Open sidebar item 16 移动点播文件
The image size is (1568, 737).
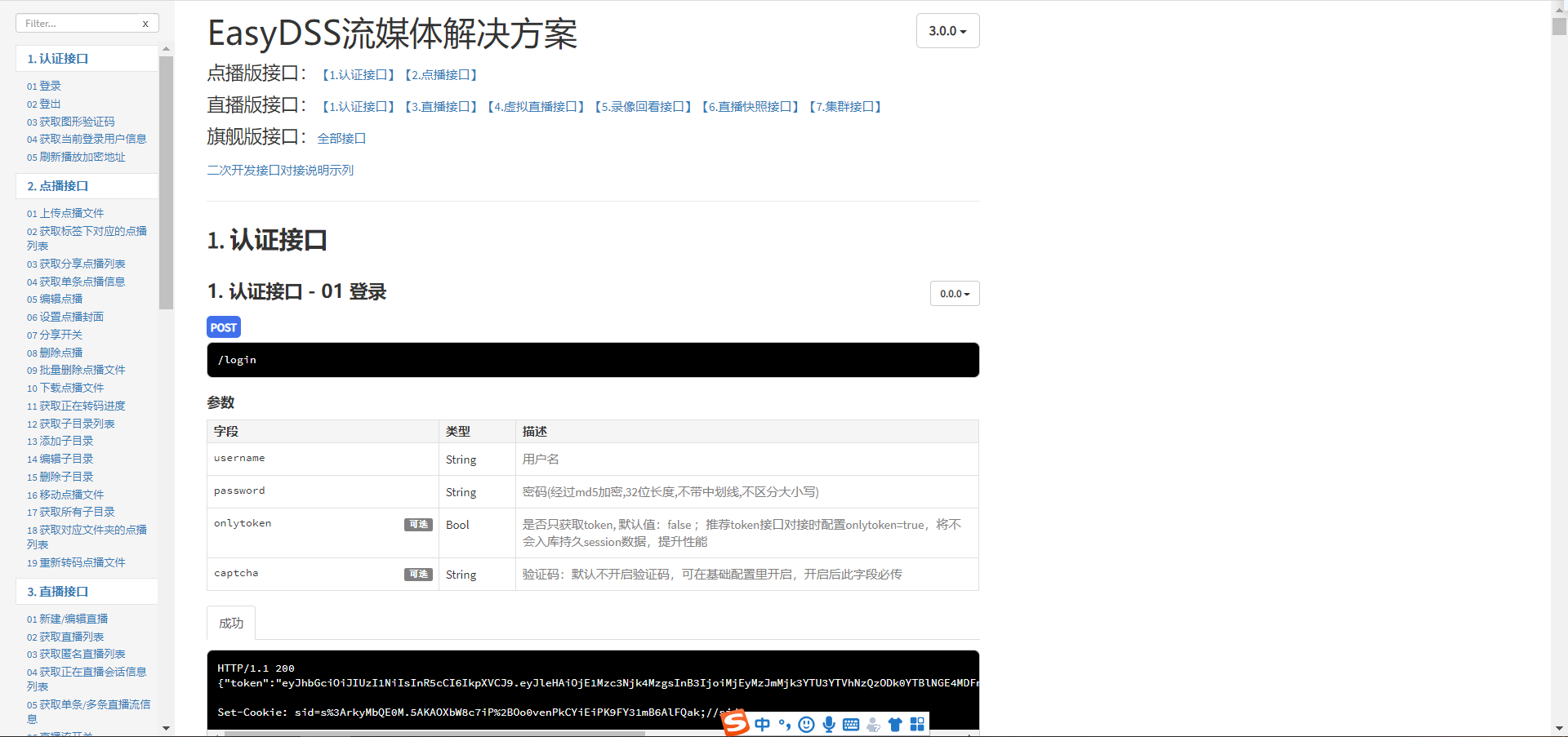65,495
